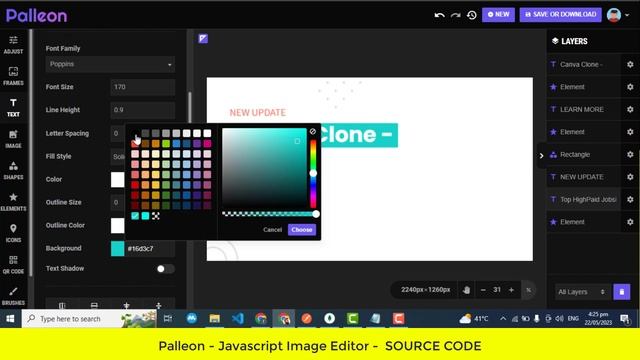Open settings for Top HighPaid Jobs layer

click(630, 200)
